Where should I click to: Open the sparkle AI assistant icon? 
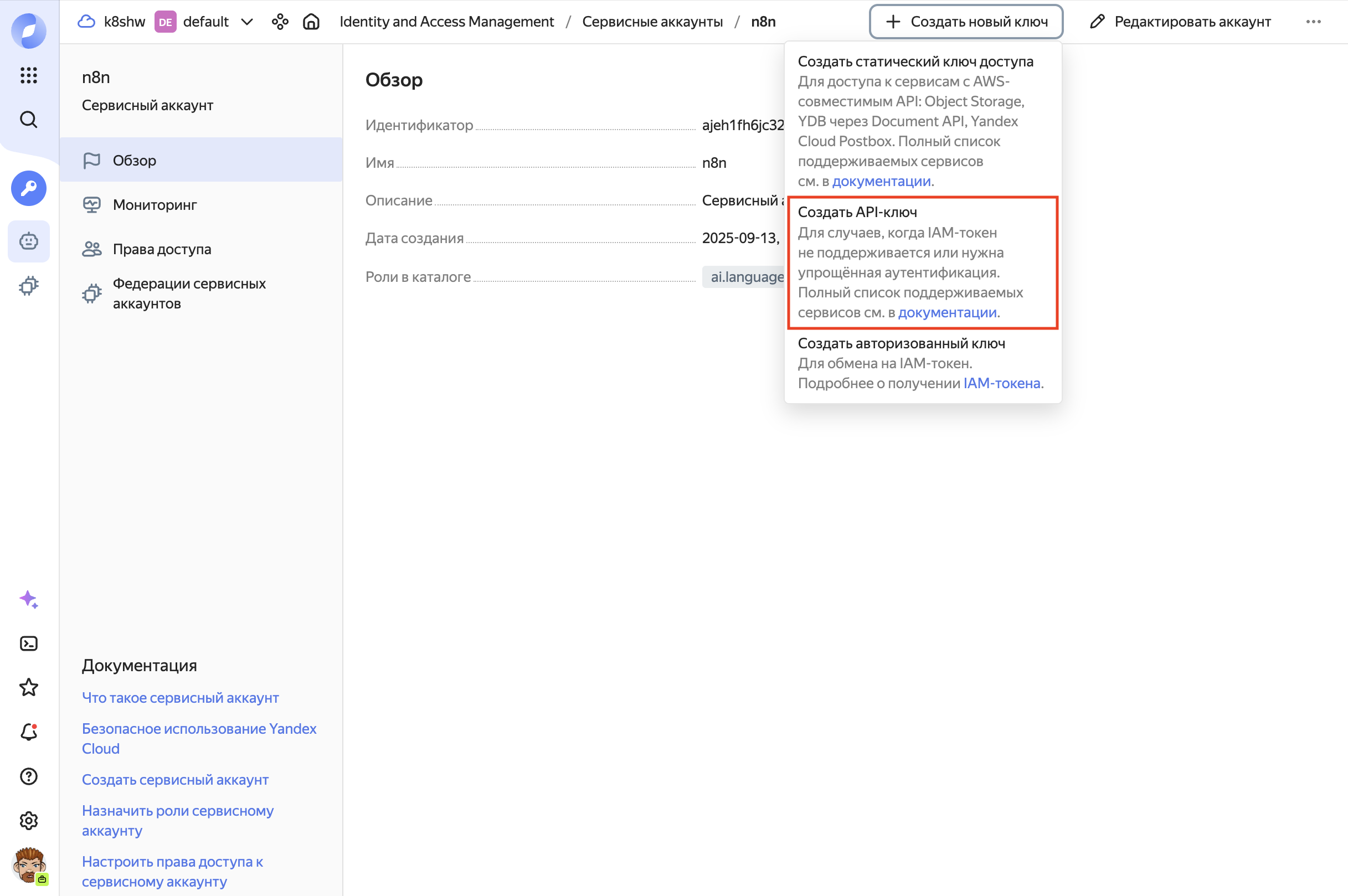coord(29,599)
